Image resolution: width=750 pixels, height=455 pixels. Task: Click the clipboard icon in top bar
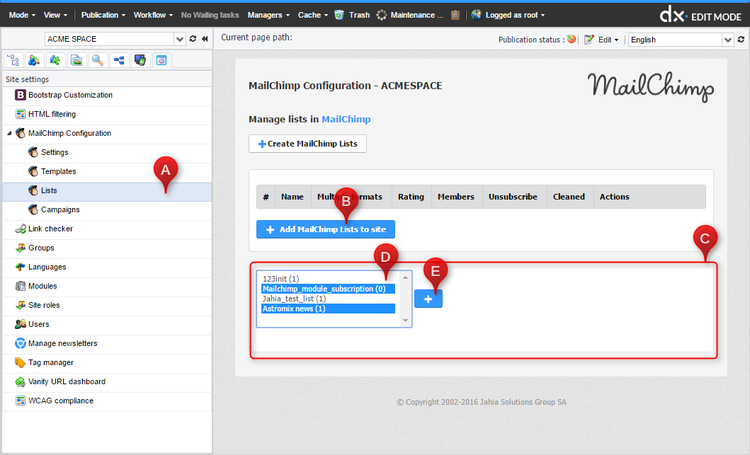(455, 15)
